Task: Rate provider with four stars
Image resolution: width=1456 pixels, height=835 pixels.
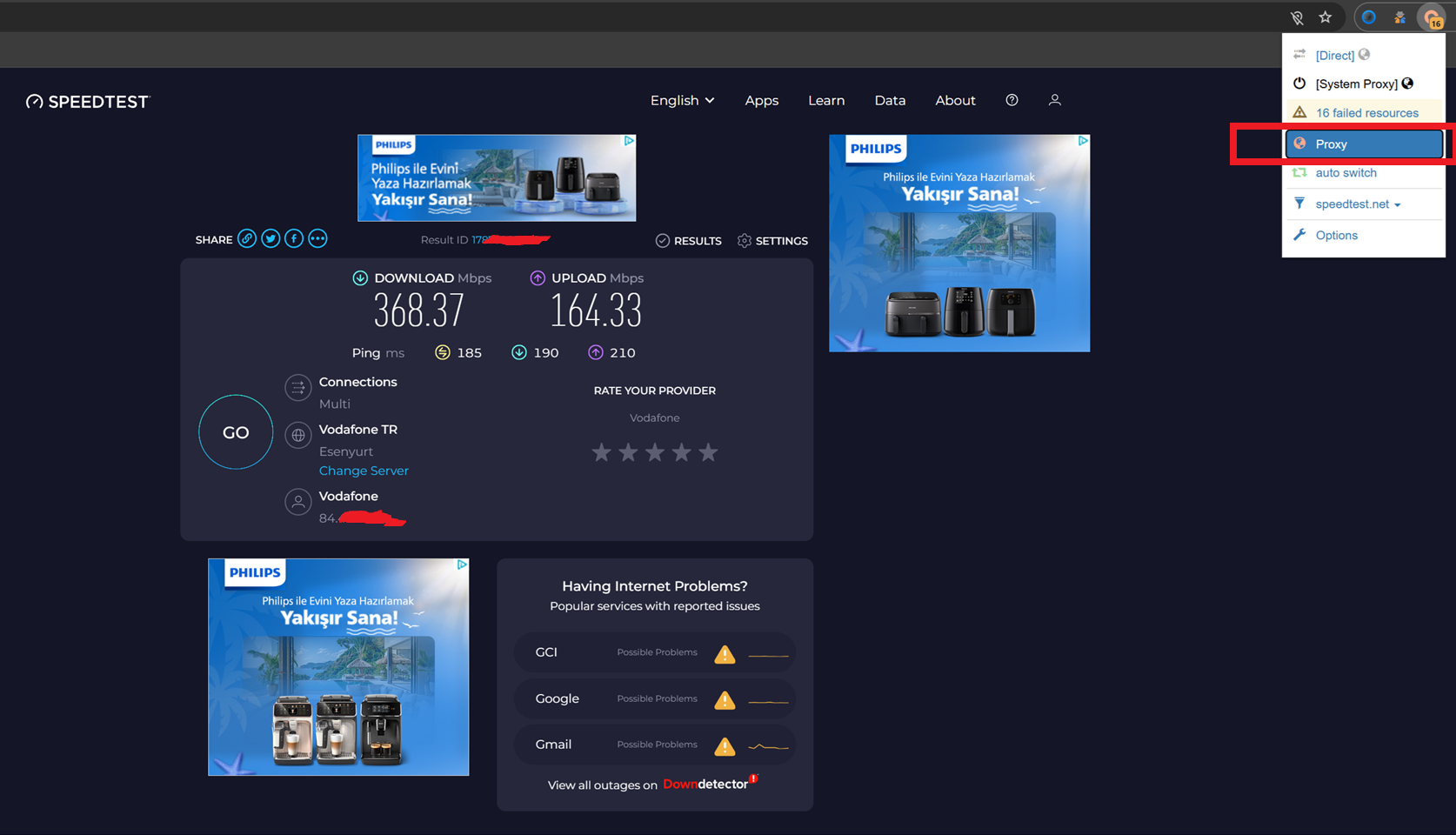Action: tap(682, 452)
